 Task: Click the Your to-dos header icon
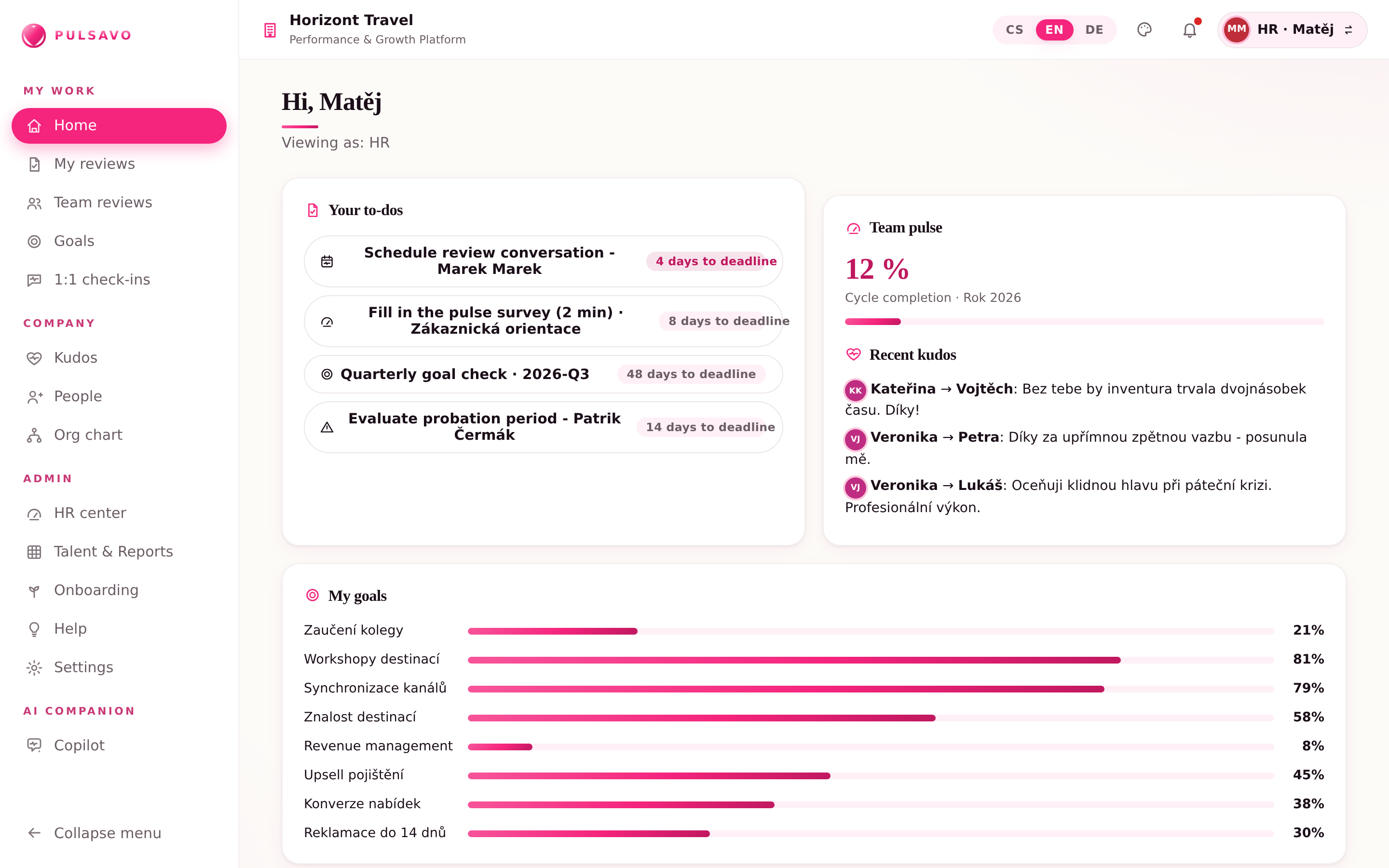point(313,210)
